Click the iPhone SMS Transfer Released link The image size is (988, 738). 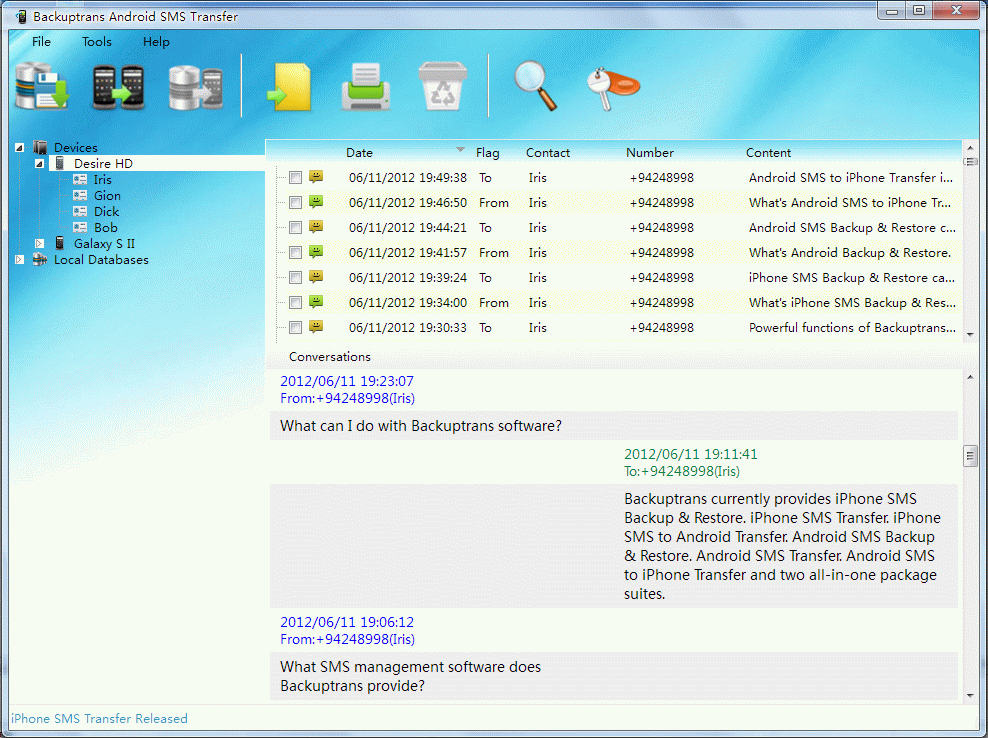(98, 718)
